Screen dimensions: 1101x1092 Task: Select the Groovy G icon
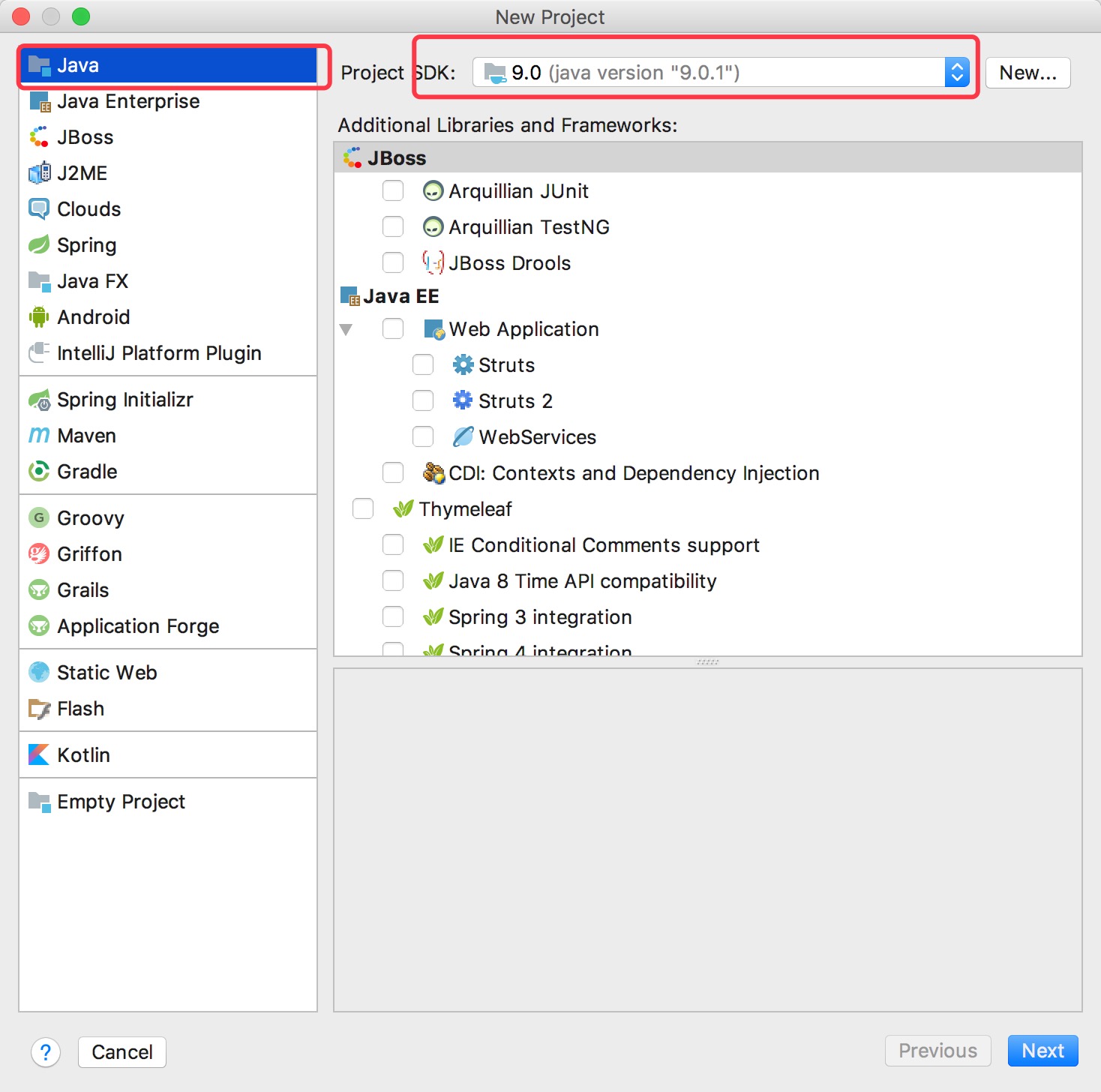[x=39, y=518]
